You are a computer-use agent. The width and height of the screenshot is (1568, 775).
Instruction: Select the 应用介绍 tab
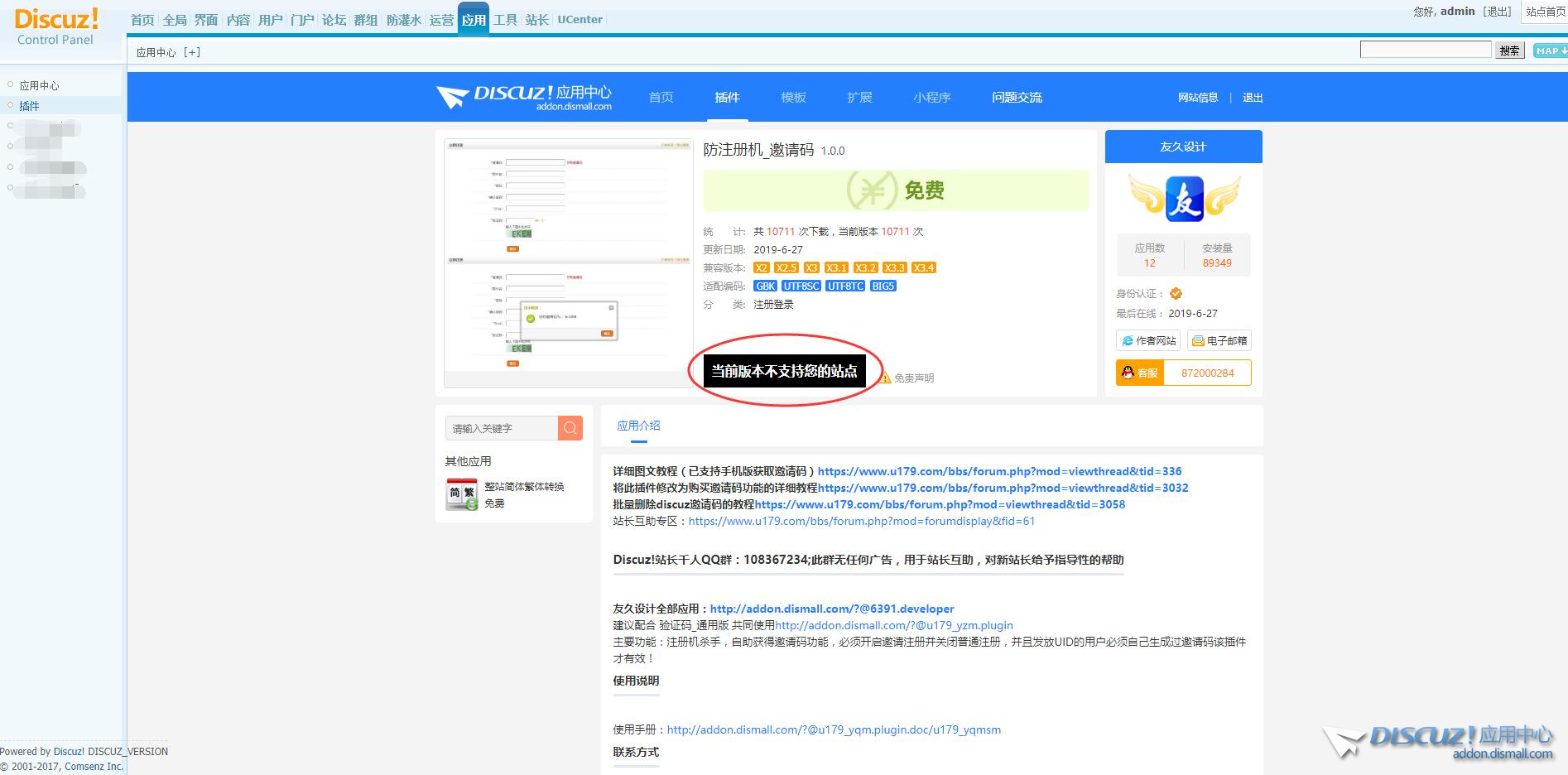638,426
